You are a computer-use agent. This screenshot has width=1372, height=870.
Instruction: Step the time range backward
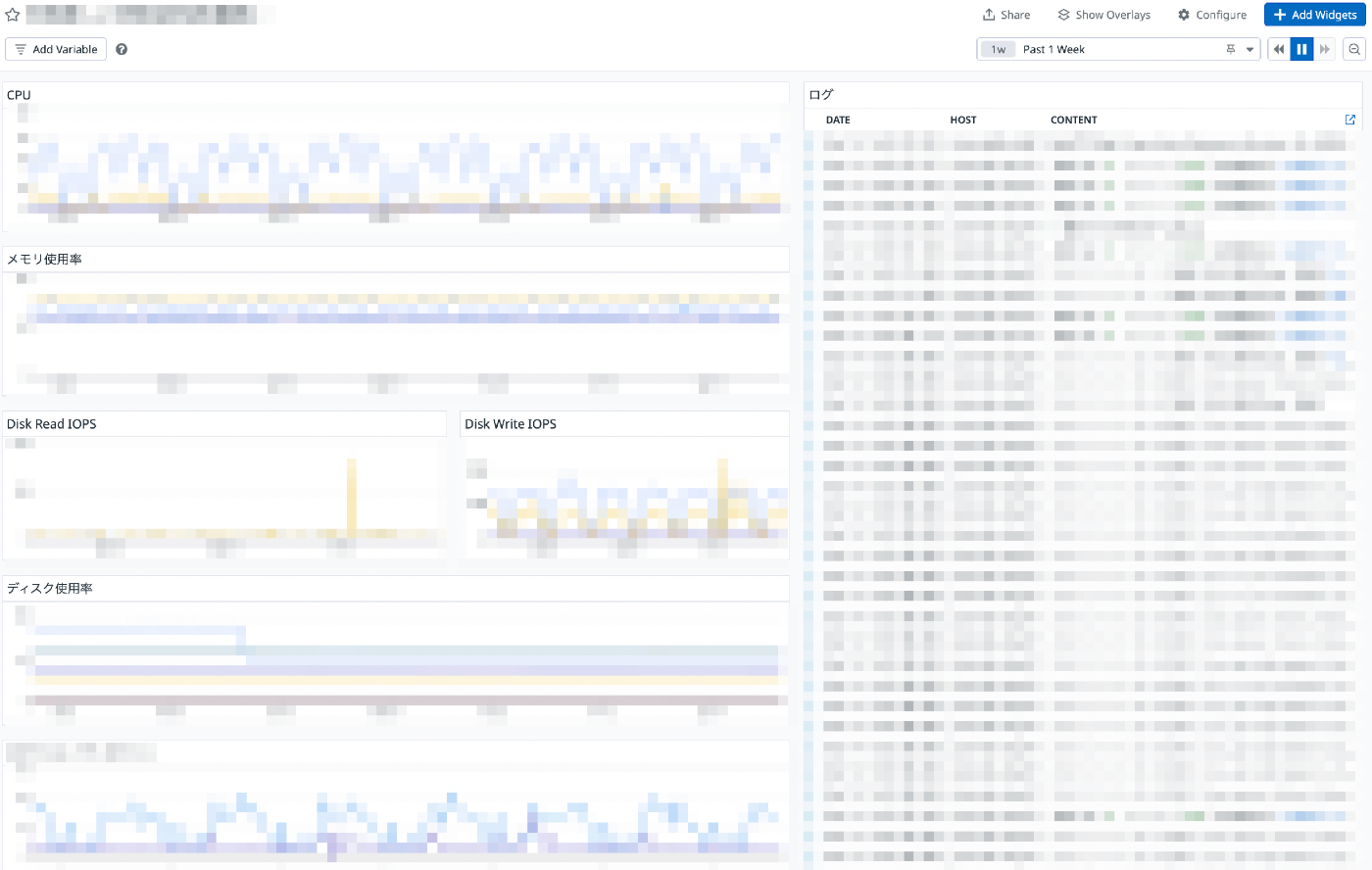pos(1279,49)
